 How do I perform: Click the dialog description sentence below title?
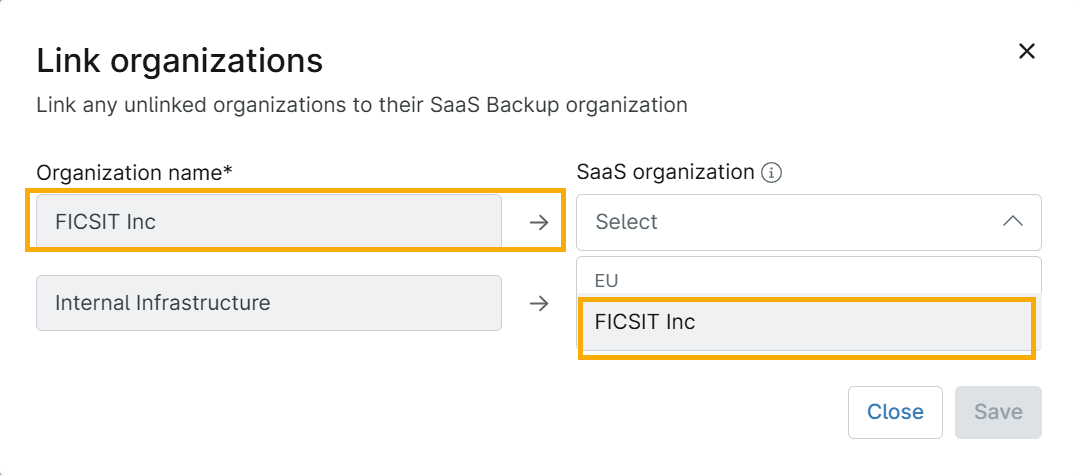point(361,104)
